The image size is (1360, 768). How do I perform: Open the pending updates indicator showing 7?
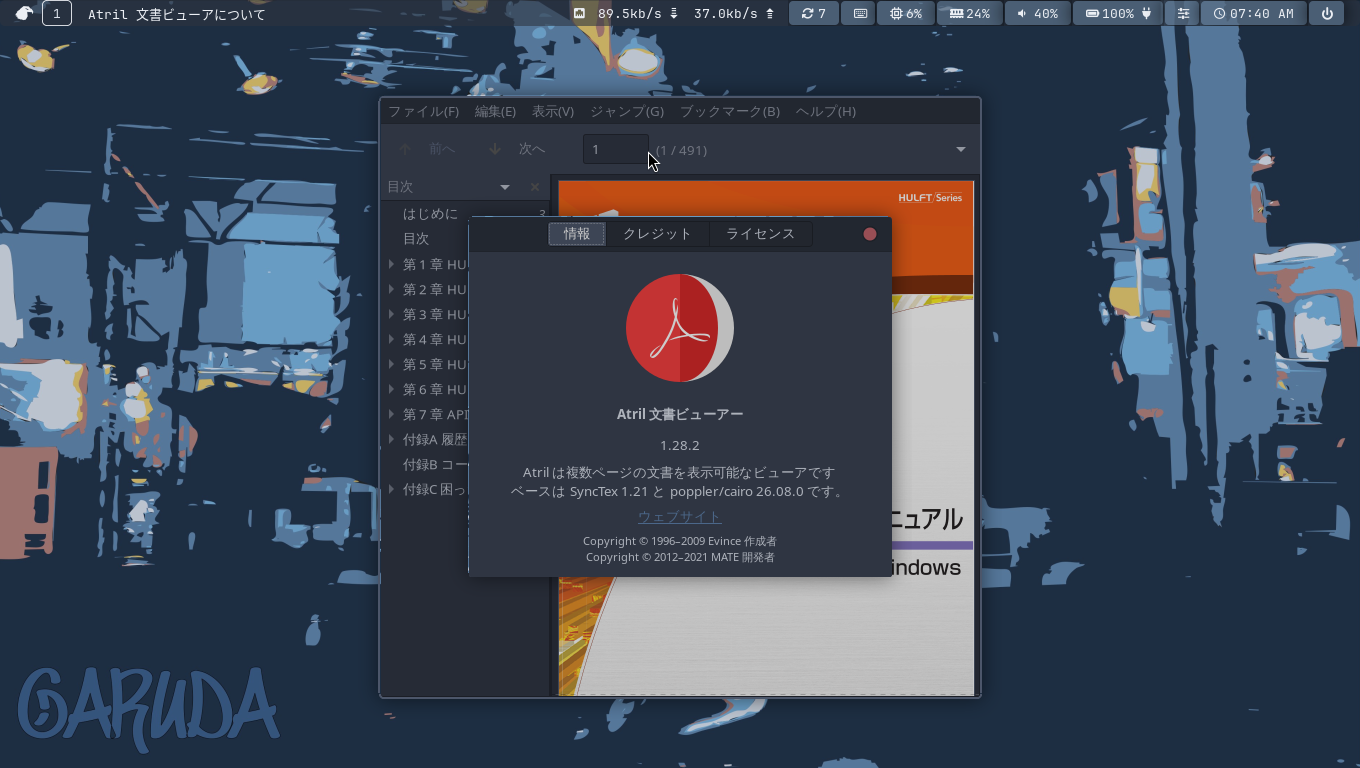click(813, 13)
